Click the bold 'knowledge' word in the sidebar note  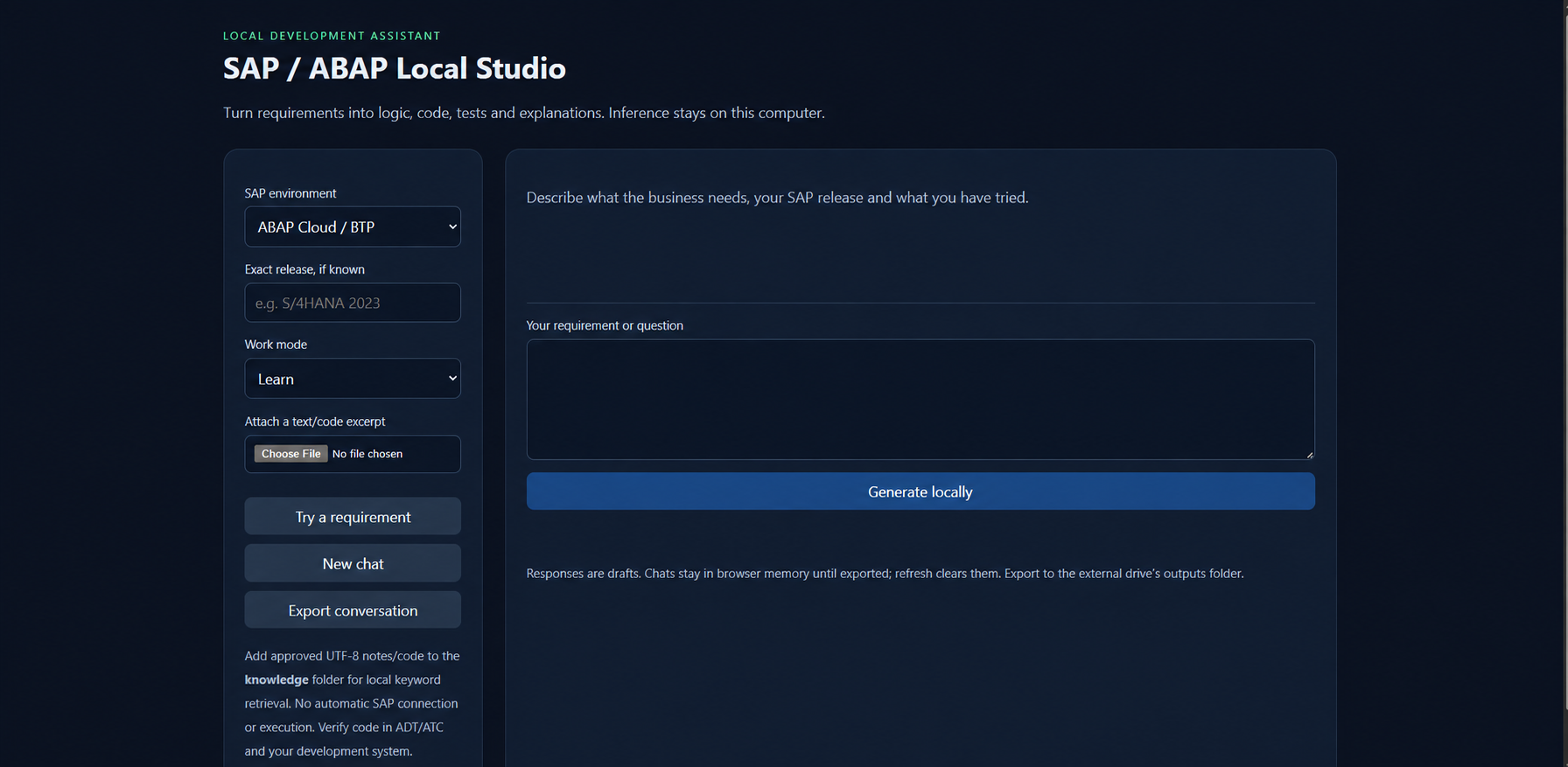276,680
